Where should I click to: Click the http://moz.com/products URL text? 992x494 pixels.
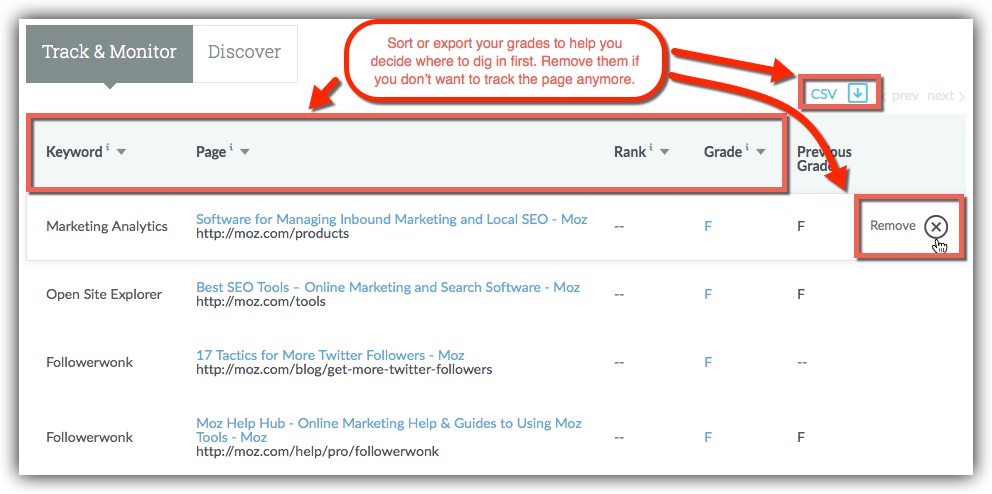click(272, 234)
